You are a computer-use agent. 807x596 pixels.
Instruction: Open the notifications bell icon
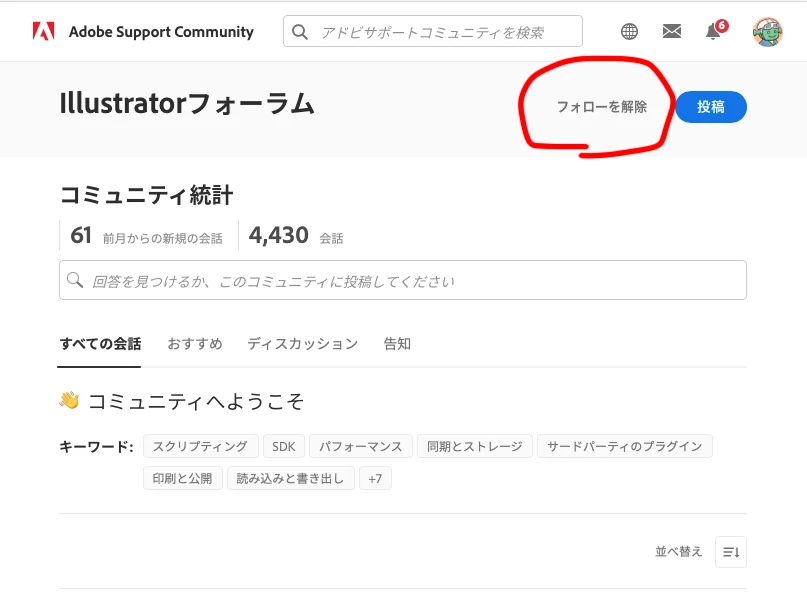(x=714, y=31)
